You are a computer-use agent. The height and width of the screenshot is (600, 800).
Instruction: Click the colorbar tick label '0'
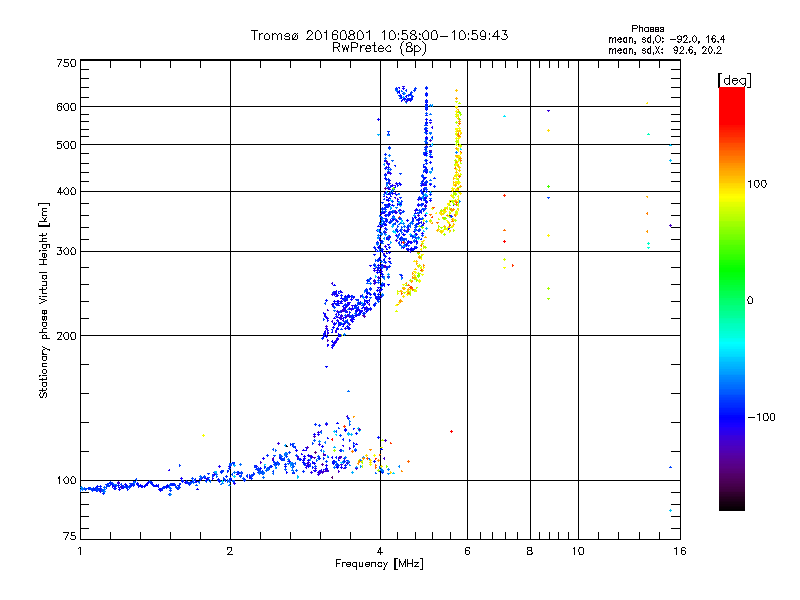tap(750, 300)
